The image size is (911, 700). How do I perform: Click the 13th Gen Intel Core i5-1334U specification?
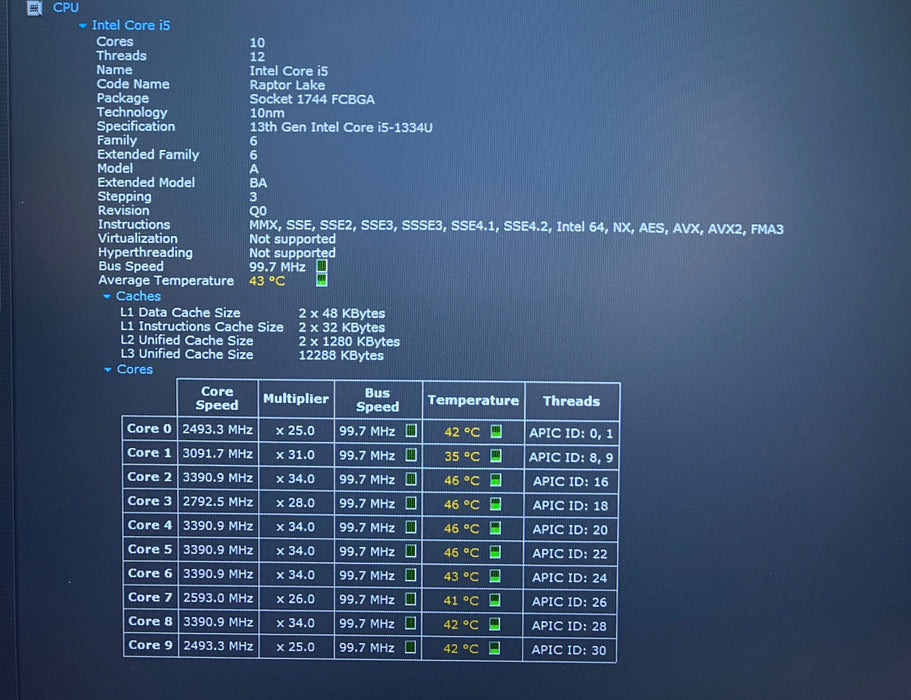341,127
